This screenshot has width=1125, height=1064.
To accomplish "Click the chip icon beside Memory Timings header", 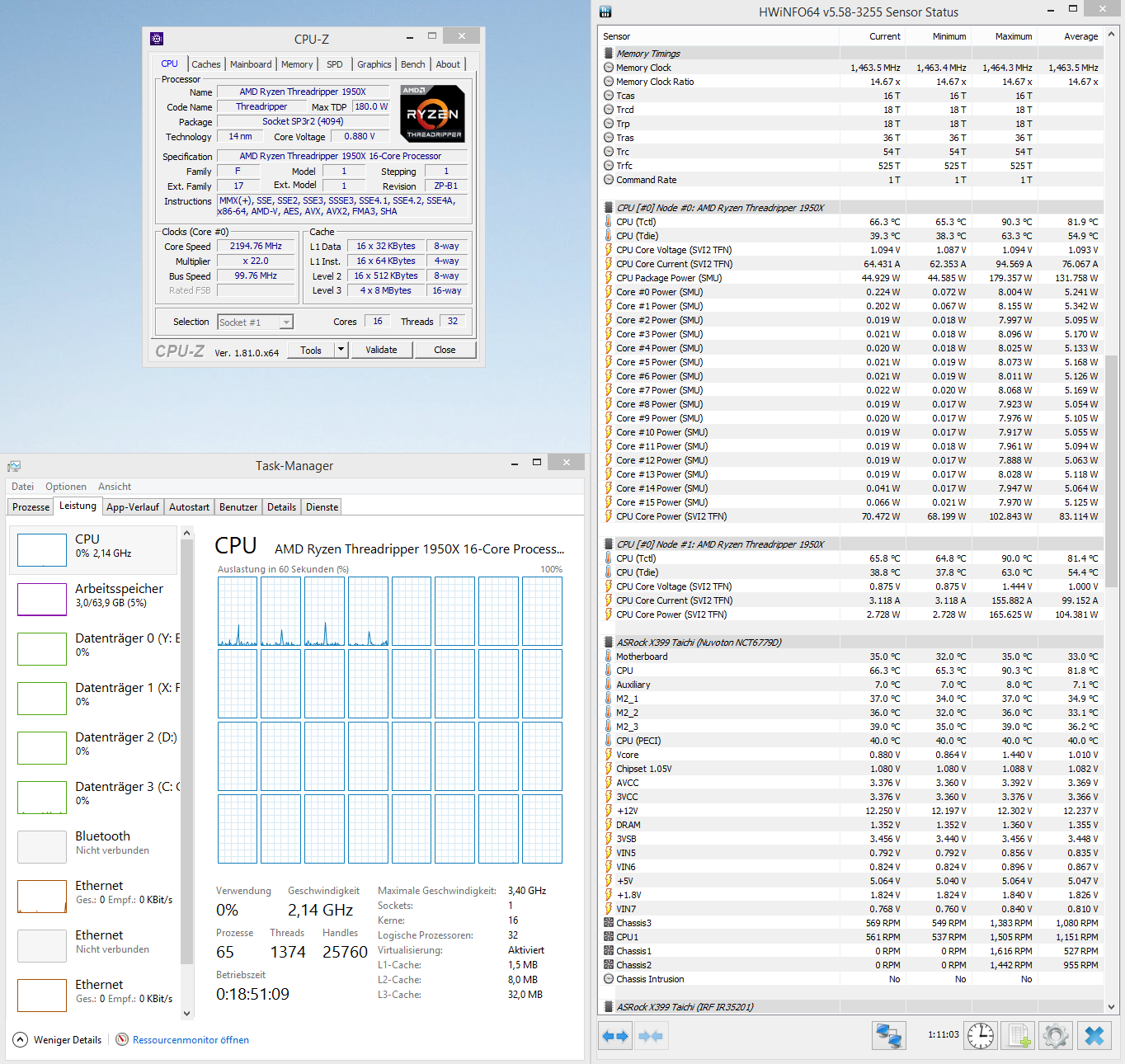I will coord(609,54).
